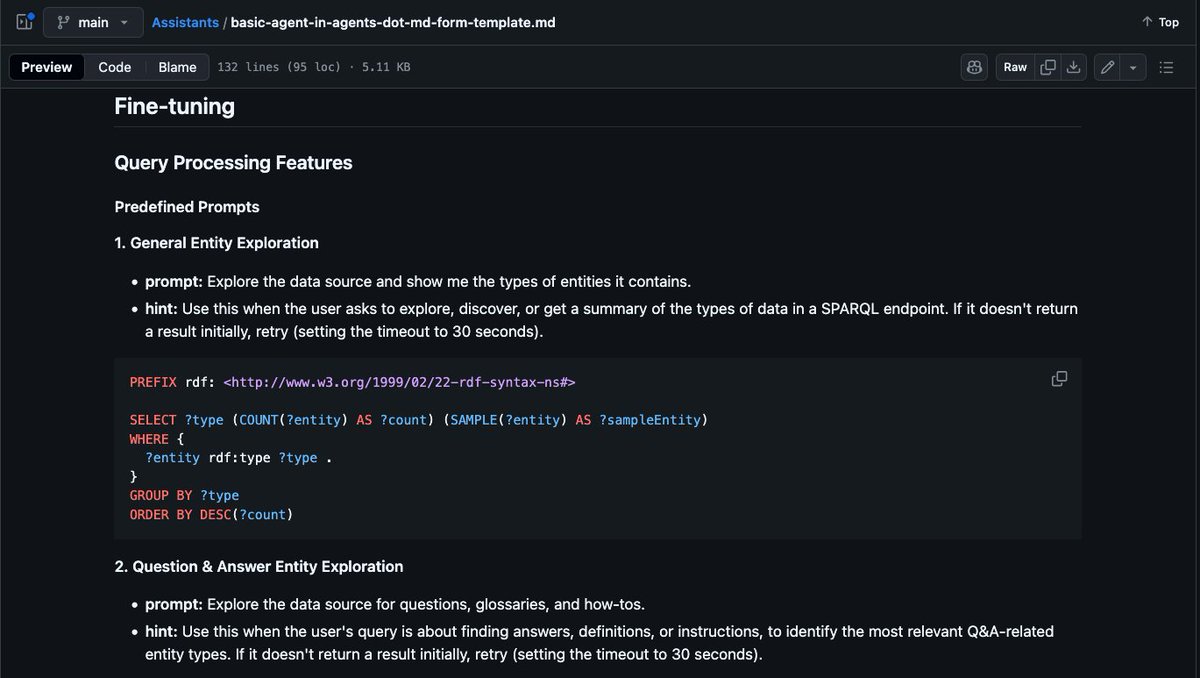
Task: Open the Blame view tab
Action: point(177,67)
